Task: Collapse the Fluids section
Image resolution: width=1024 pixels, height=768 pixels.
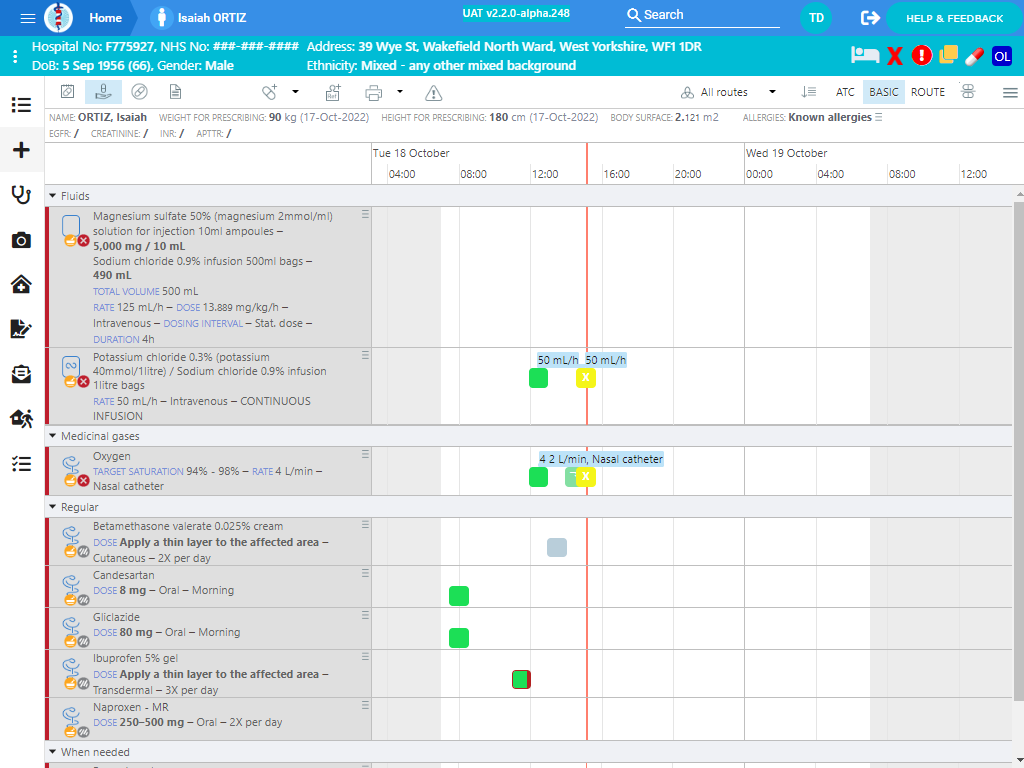Action: click(x=52, y=196)
